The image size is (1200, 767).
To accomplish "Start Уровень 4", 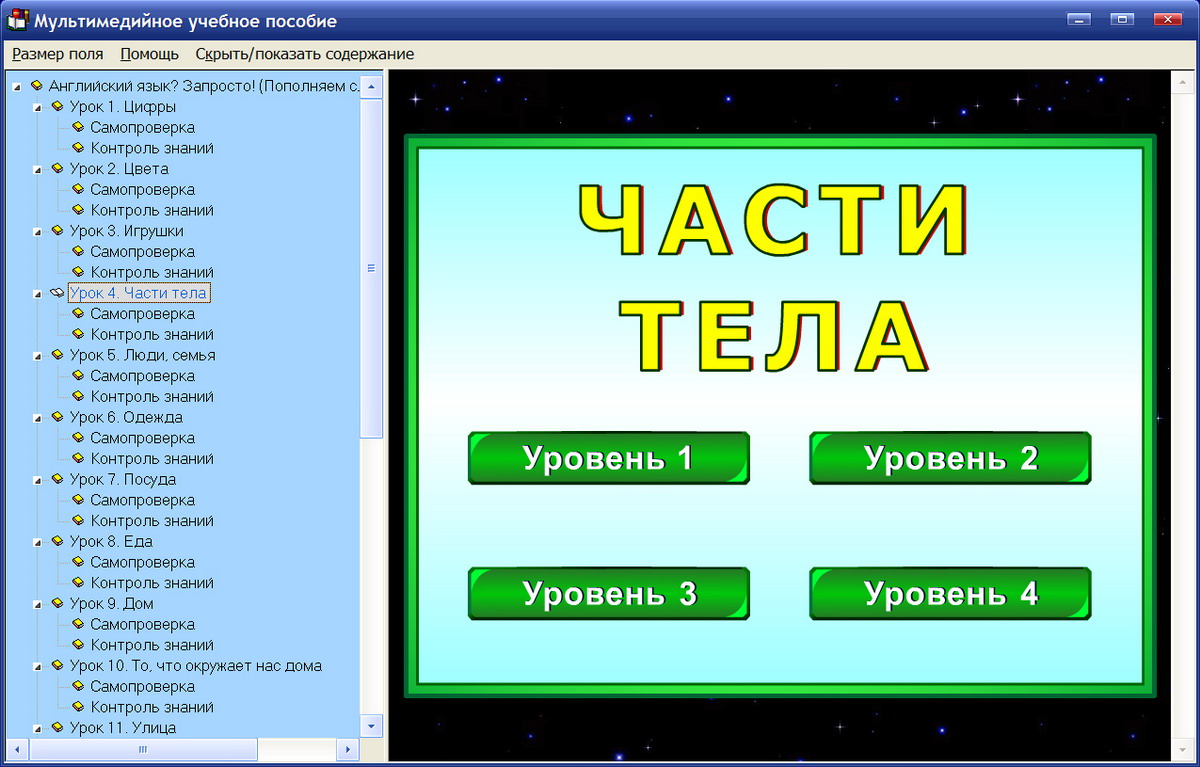I will (x=950, y=594).
